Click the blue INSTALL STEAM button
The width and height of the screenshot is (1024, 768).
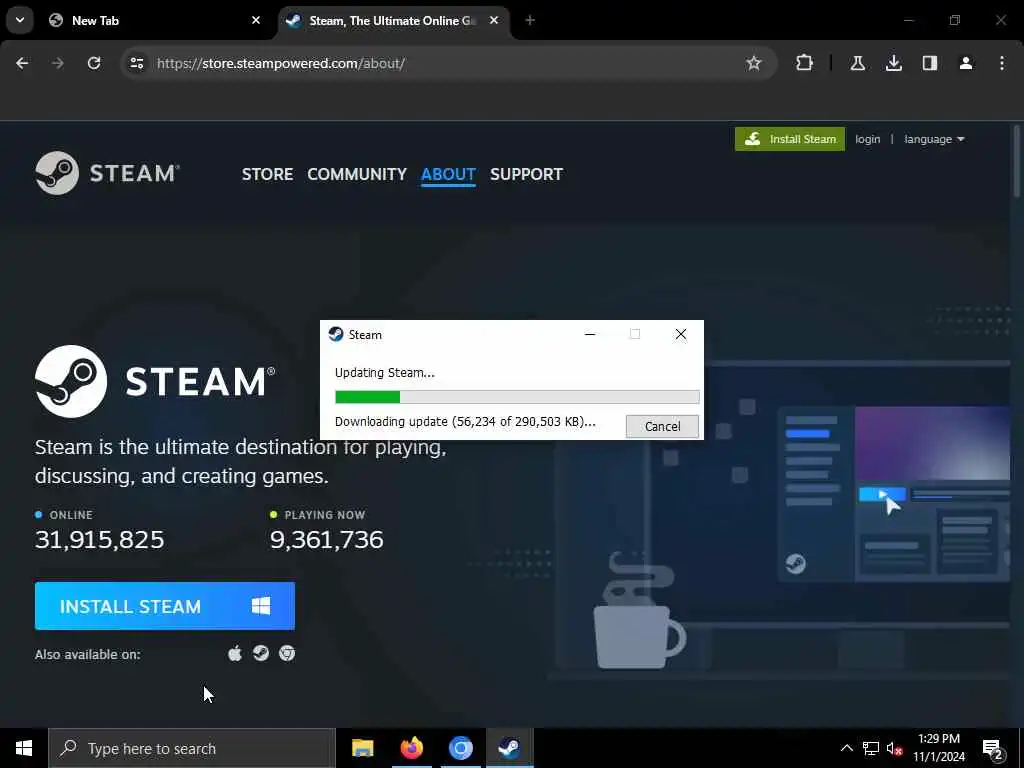point(165,606)
